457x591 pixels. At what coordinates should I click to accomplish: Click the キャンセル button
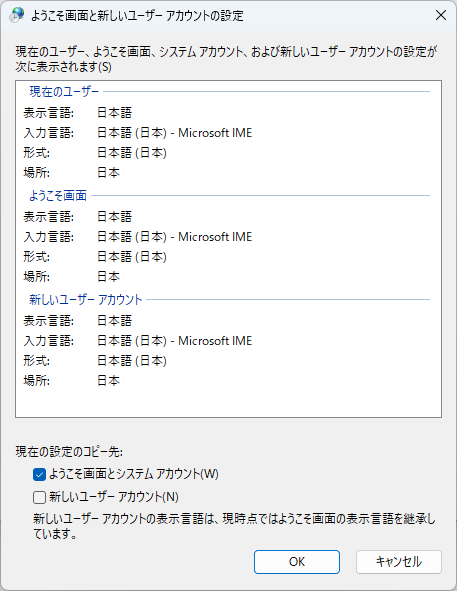(x=399, y=562)
